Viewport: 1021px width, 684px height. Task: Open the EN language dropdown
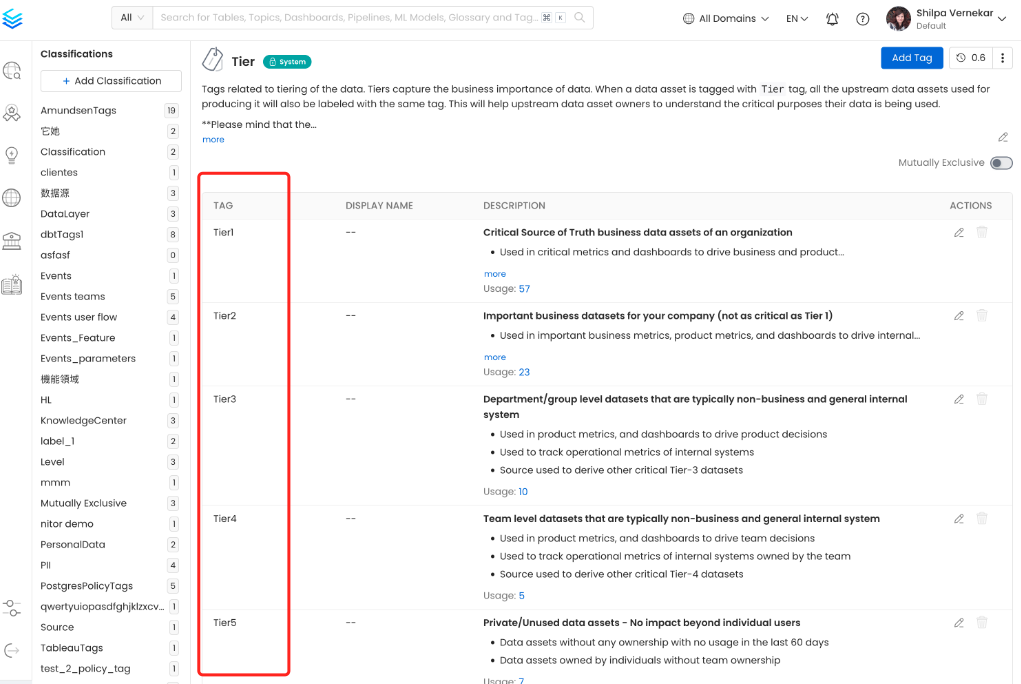797,19
